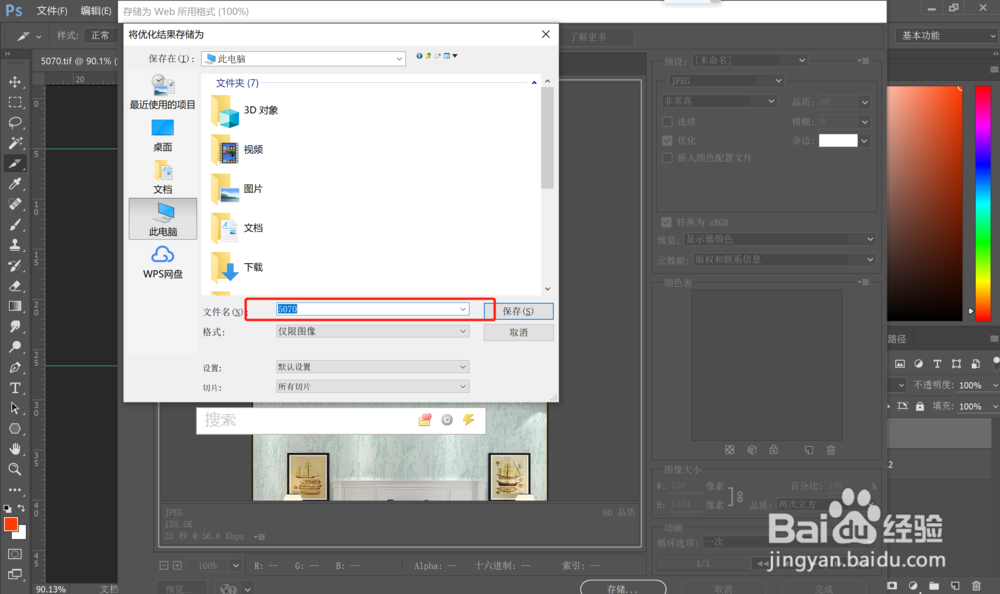Click the type layer filter T icon
This screenshot has height=594, width=1000.
(x=937, y=364)
